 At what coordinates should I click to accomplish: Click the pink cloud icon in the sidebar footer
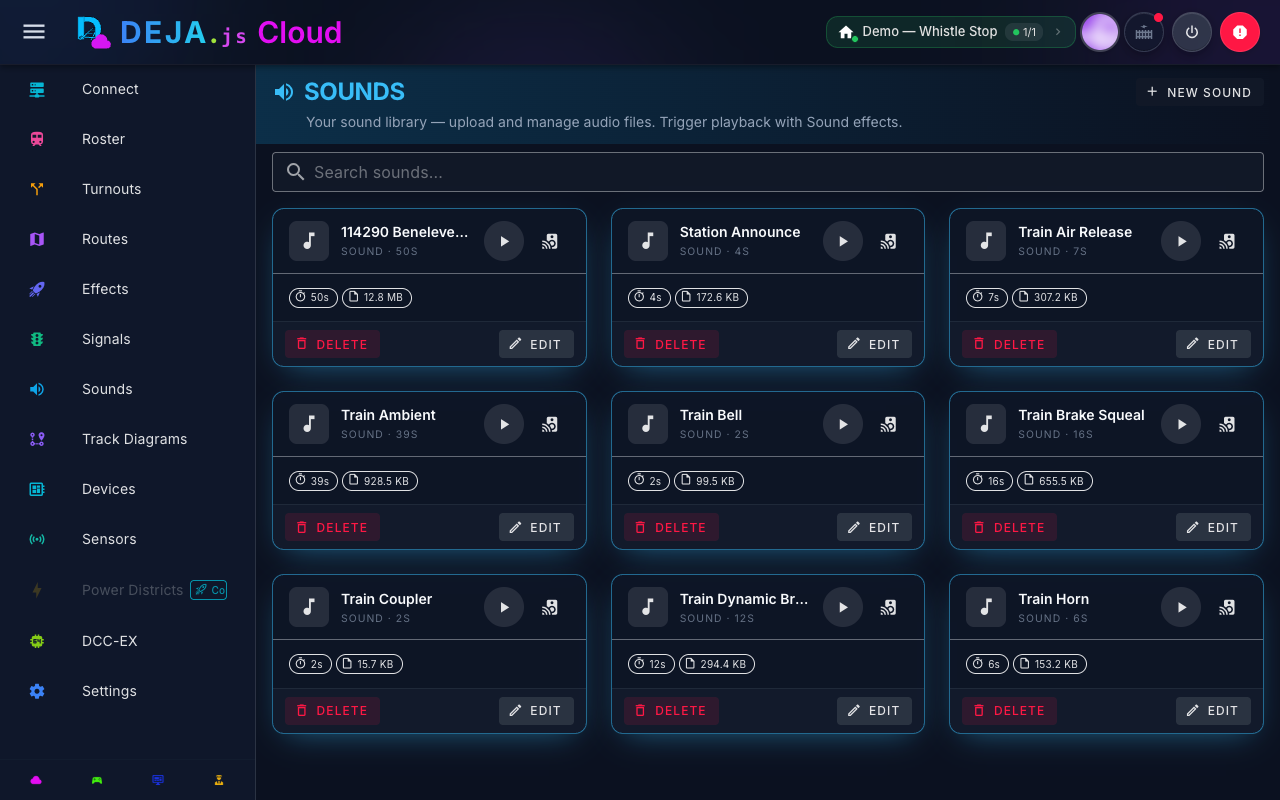pos(37,780)
